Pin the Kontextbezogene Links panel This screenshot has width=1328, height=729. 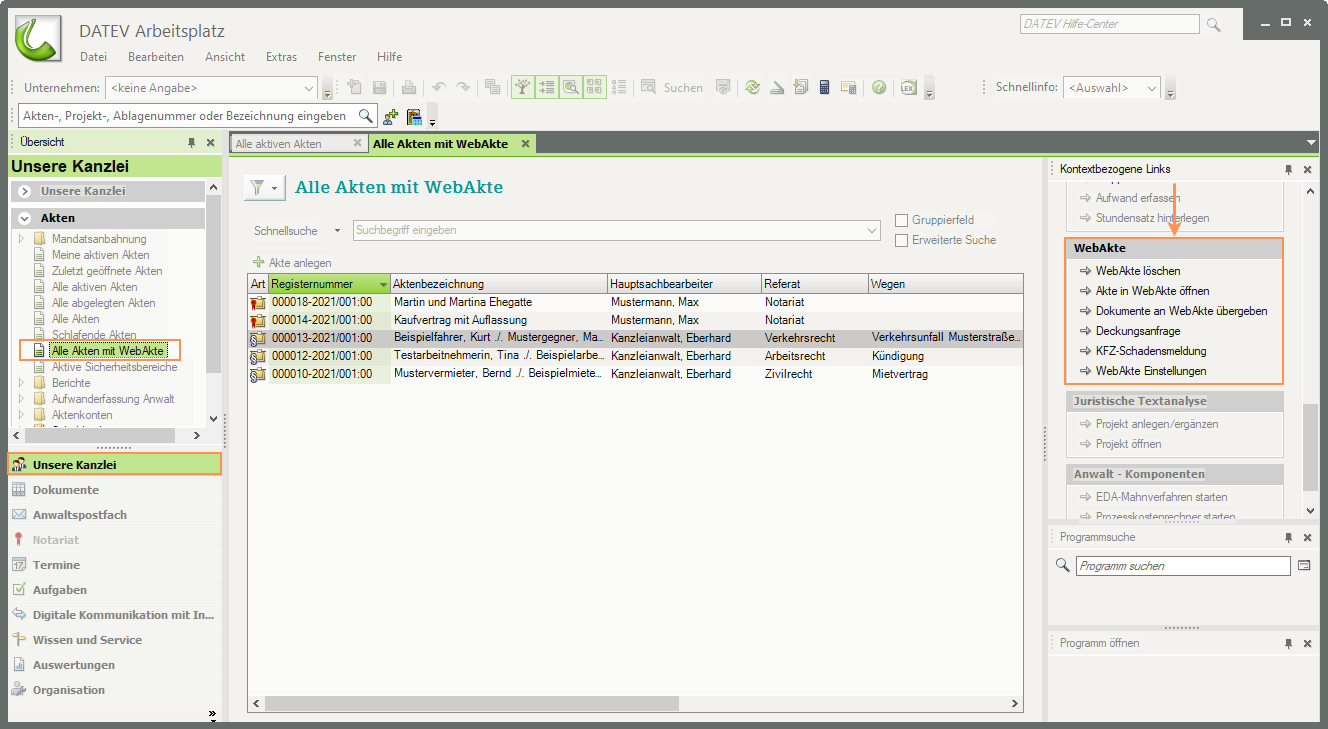[1289, 170]
